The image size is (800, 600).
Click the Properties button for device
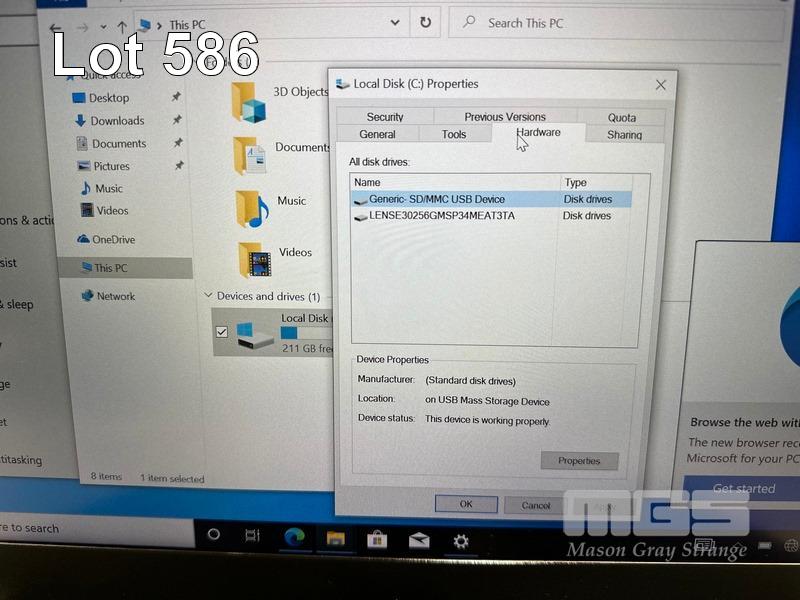pos(579,461)
